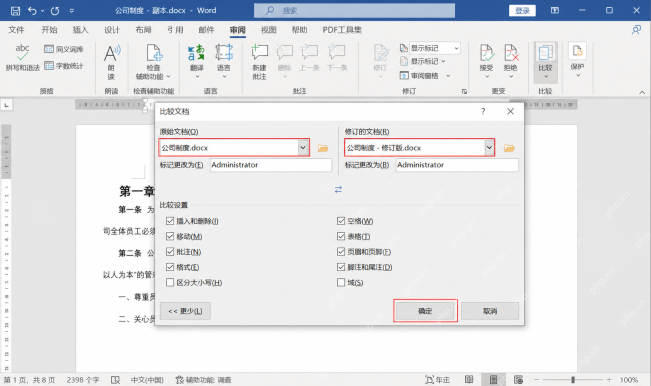Toggle the Formatting (格式) checkbox
Screen dimensions: 651x386
(x=170, y=267)
